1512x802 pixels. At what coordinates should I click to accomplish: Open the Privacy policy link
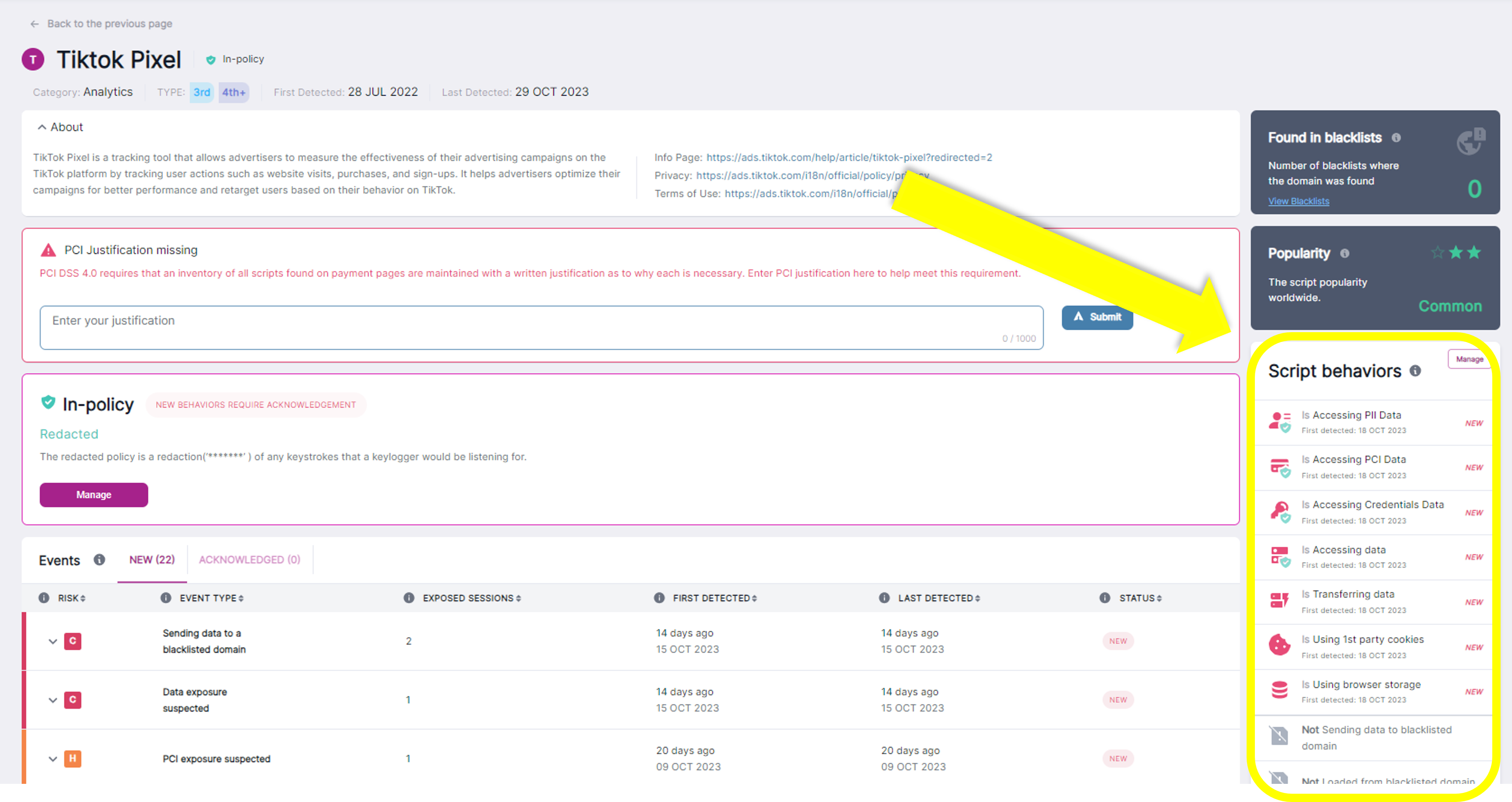click(x=812, y=176)
